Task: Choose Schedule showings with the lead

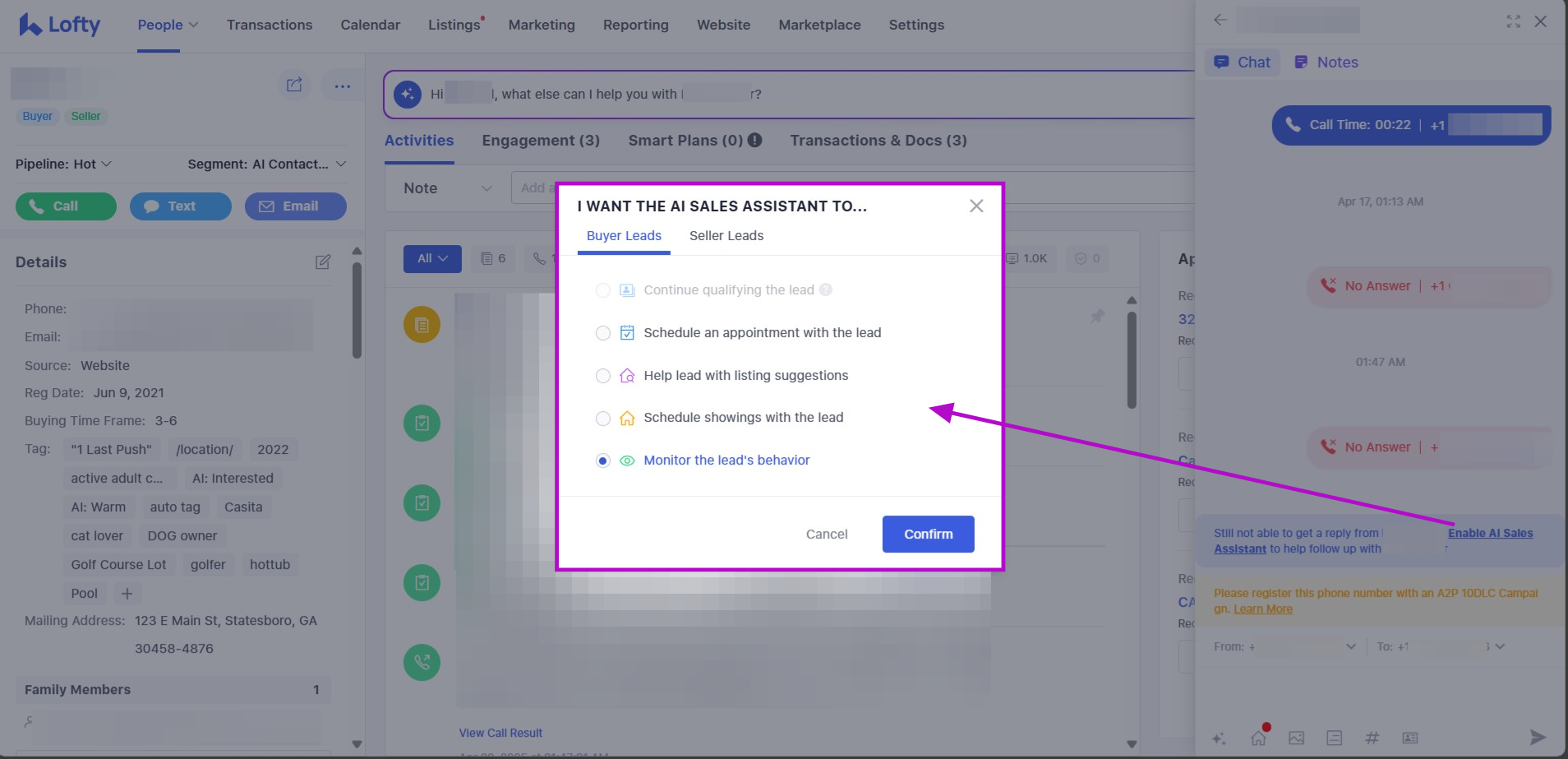Action: [x=603, y=419]
